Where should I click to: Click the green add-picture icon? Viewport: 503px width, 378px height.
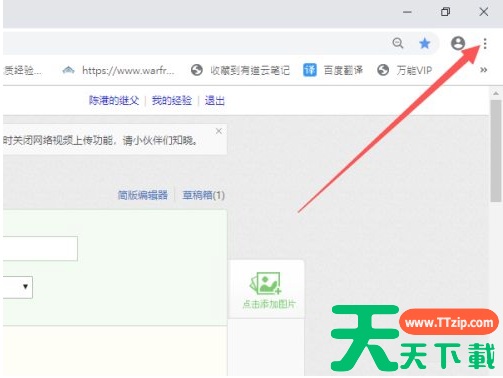(266, 283)
